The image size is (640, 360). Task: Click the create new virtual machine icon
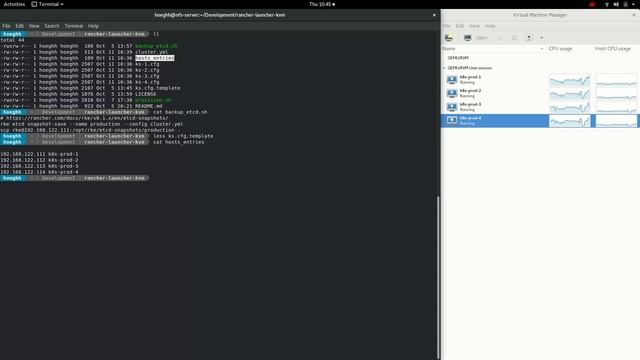[x=449, y=38]
